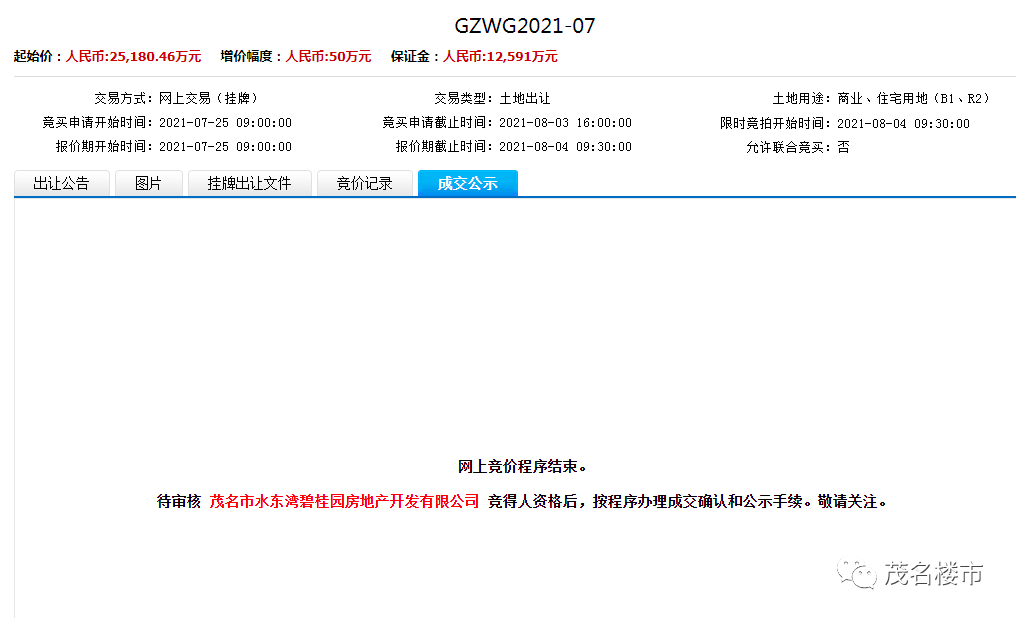Click the 待审核 text
1016x618 pixels.
pyautogui.click(x=179, y=501)
